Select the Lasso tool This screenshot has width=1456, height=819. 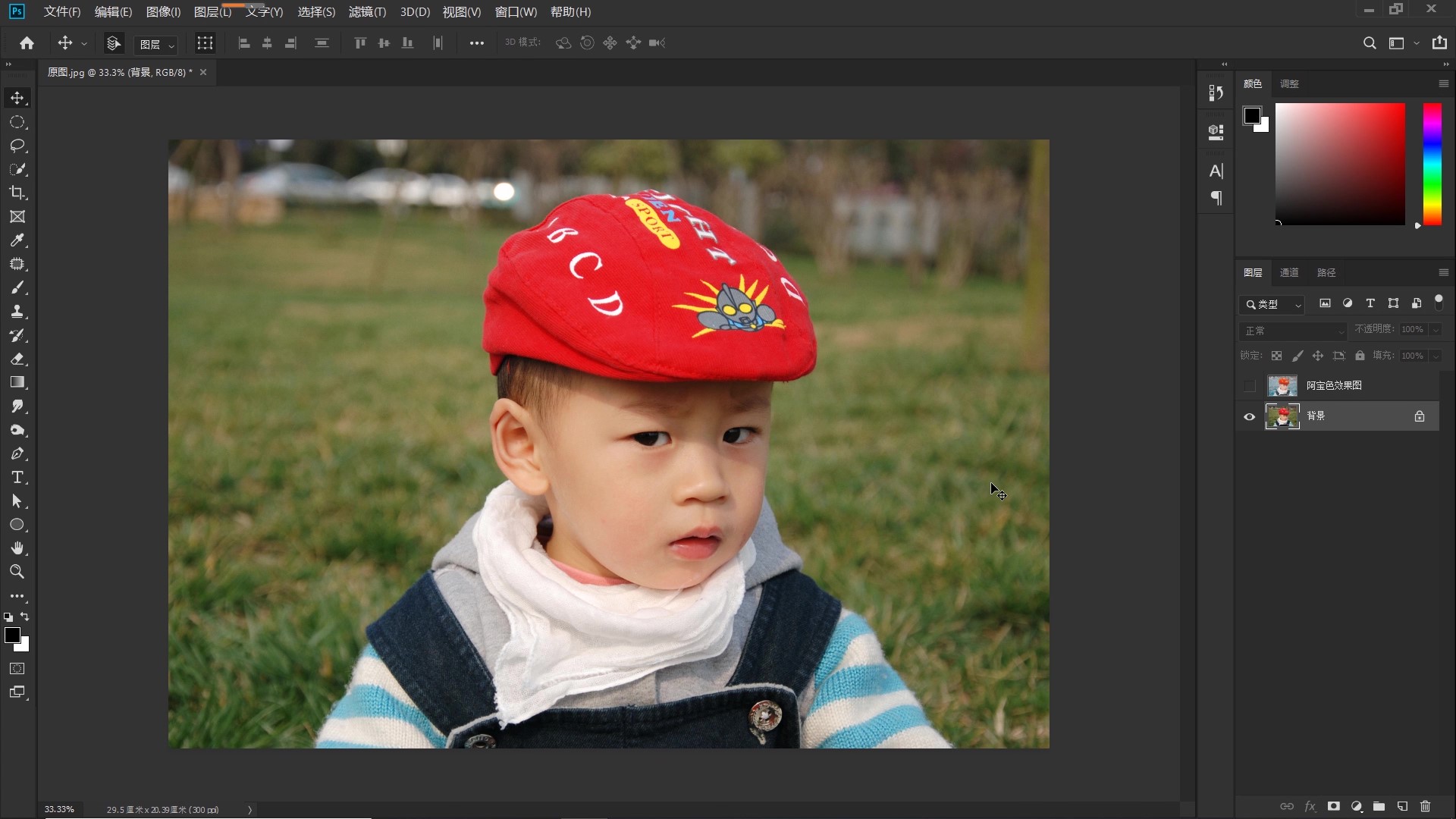pyautogui.click(x=17, y=146)
